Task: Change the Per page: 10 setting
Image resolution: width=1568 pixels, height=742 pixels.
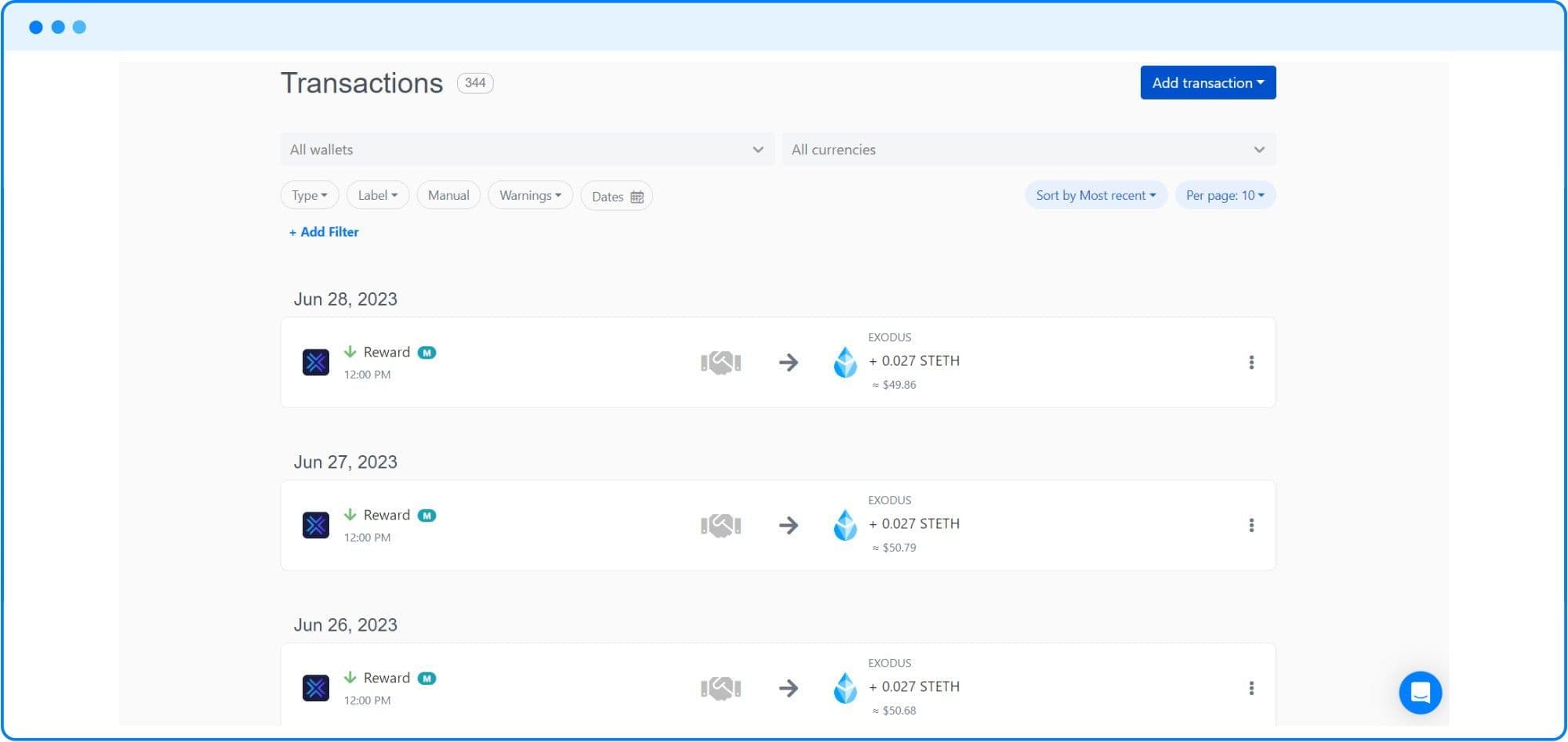Action: [x=1225, y=195]
